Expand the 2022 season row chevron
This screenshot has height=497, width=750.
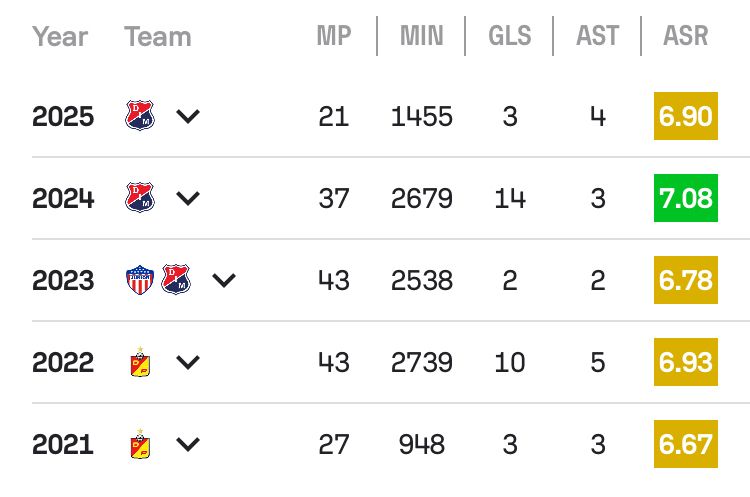point(188,361)
